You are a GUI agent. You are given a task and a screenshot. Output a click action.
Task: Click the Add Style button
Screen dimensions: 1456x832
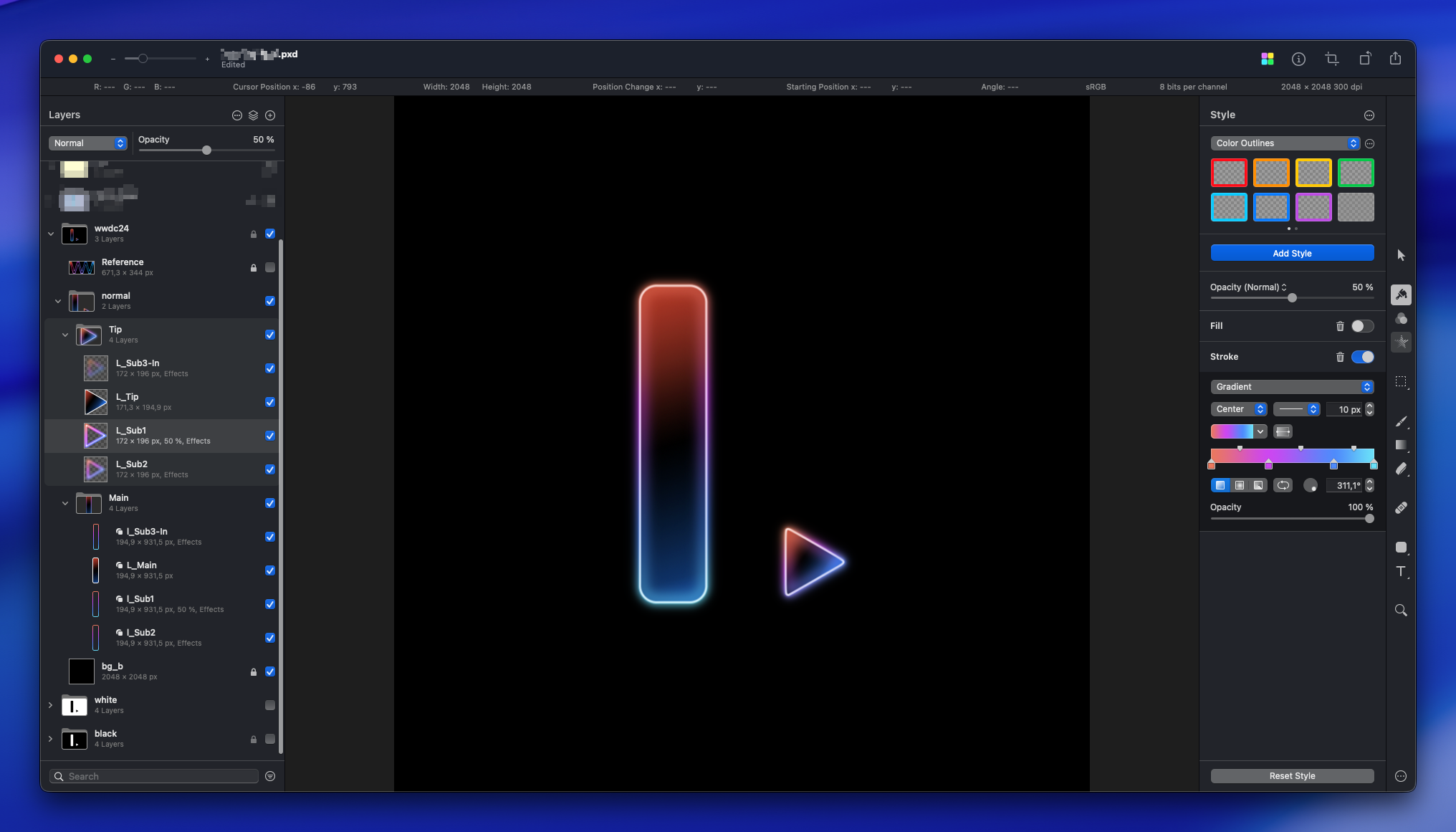[1291, 254]
